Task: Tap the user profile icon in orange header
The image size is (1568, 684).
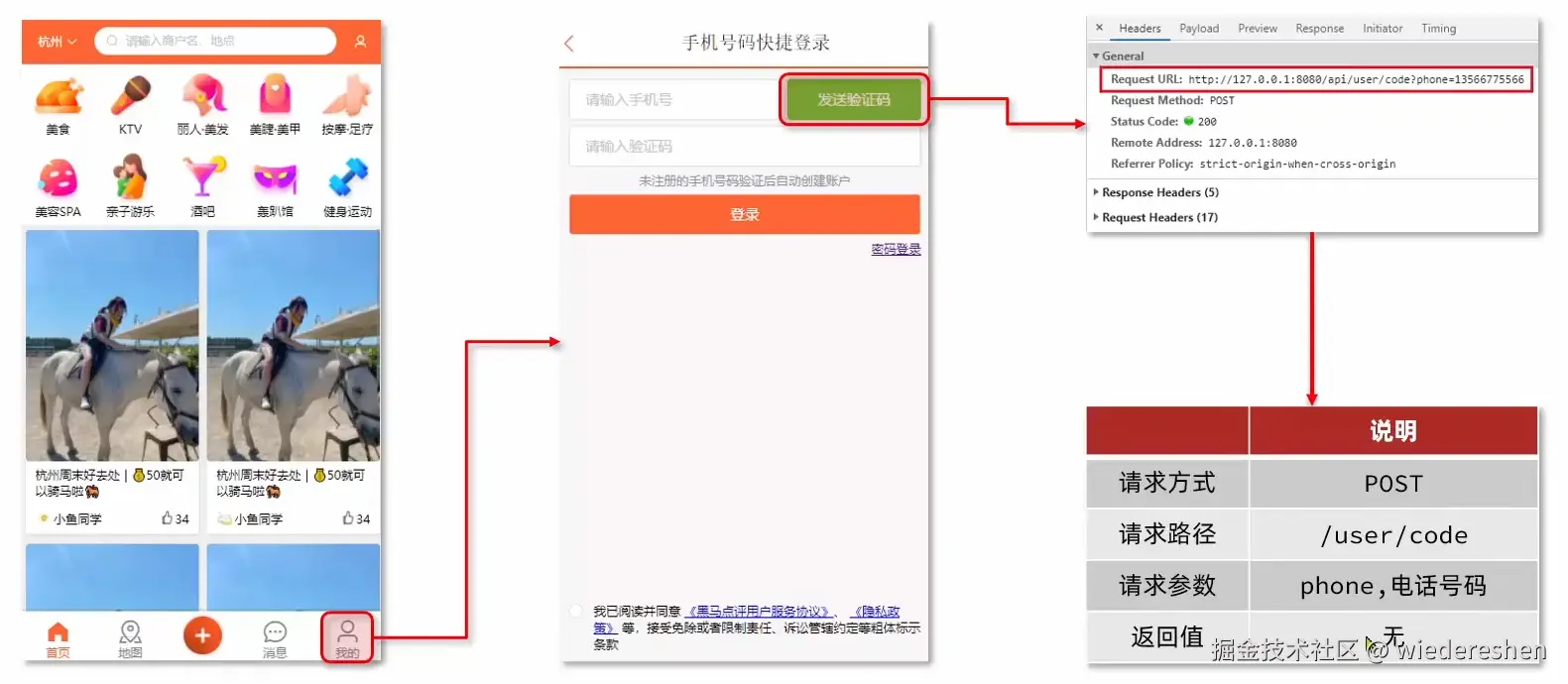Action: (x=360, y=42)
